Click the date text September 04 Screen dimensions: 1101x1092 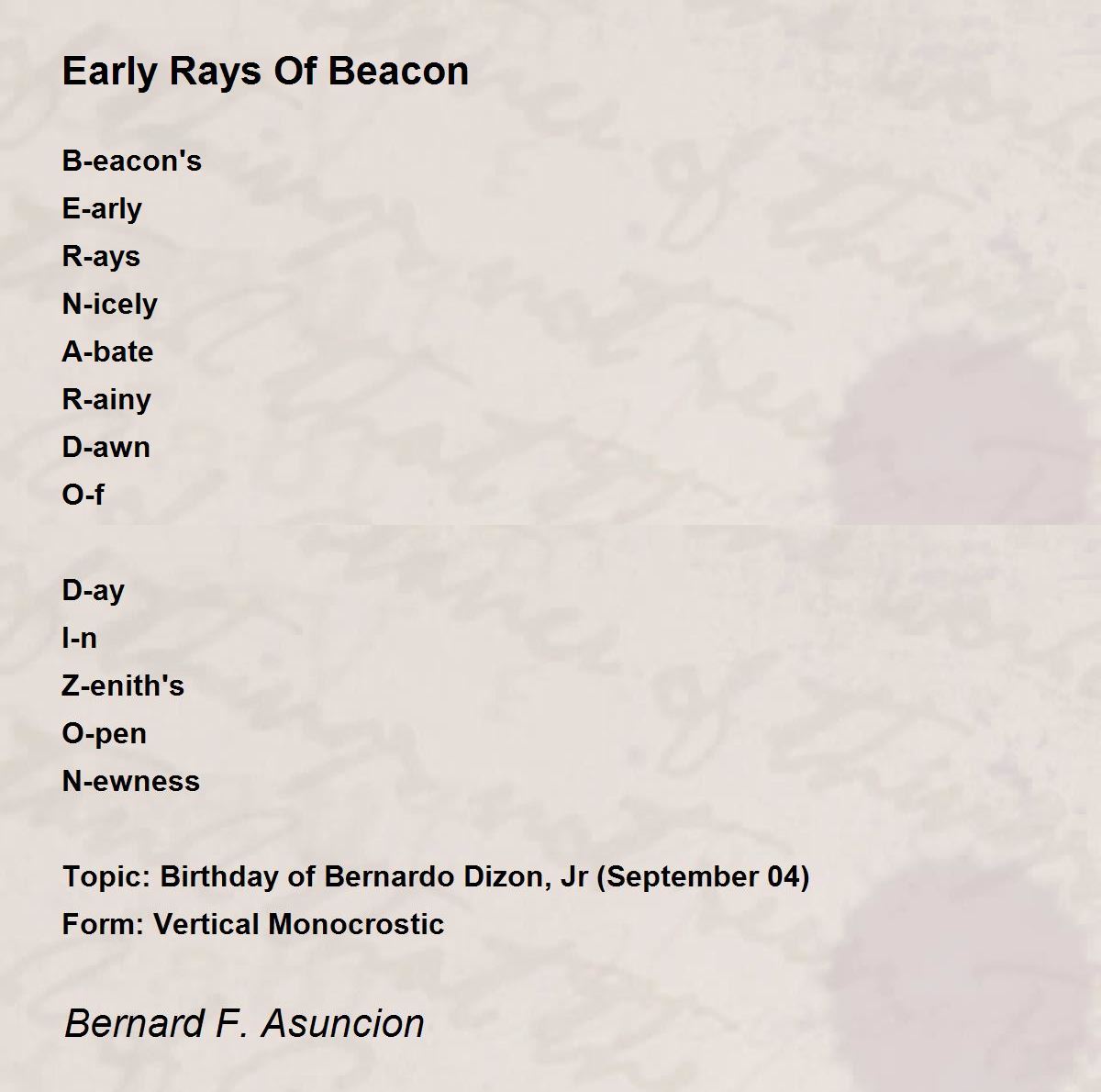703,877
